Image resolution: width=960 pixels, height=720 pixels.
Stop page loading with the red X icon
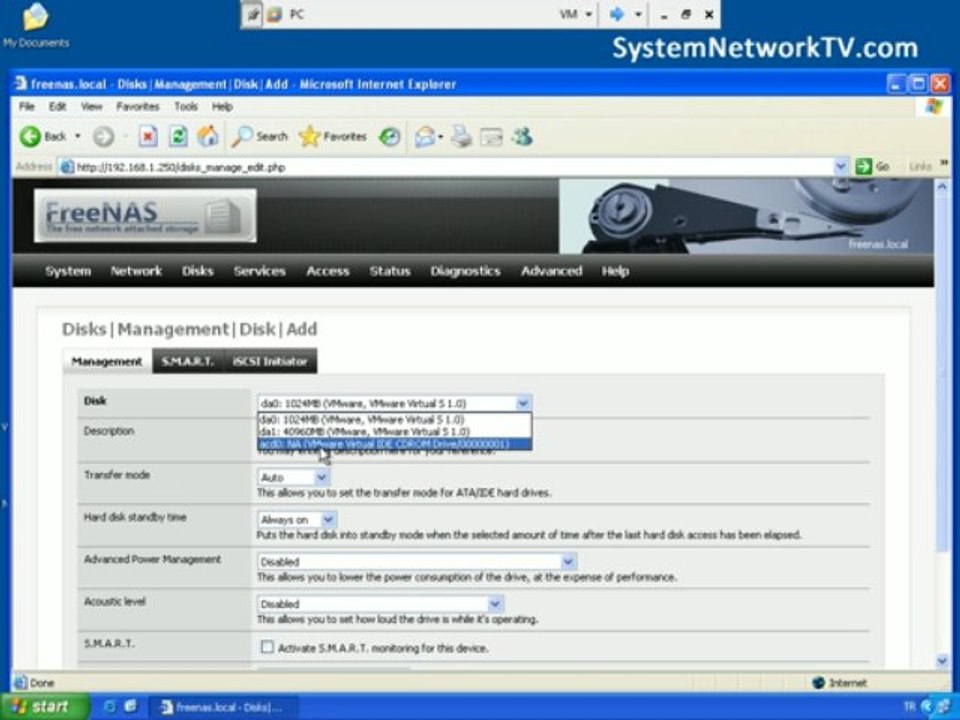coord(148,137)
